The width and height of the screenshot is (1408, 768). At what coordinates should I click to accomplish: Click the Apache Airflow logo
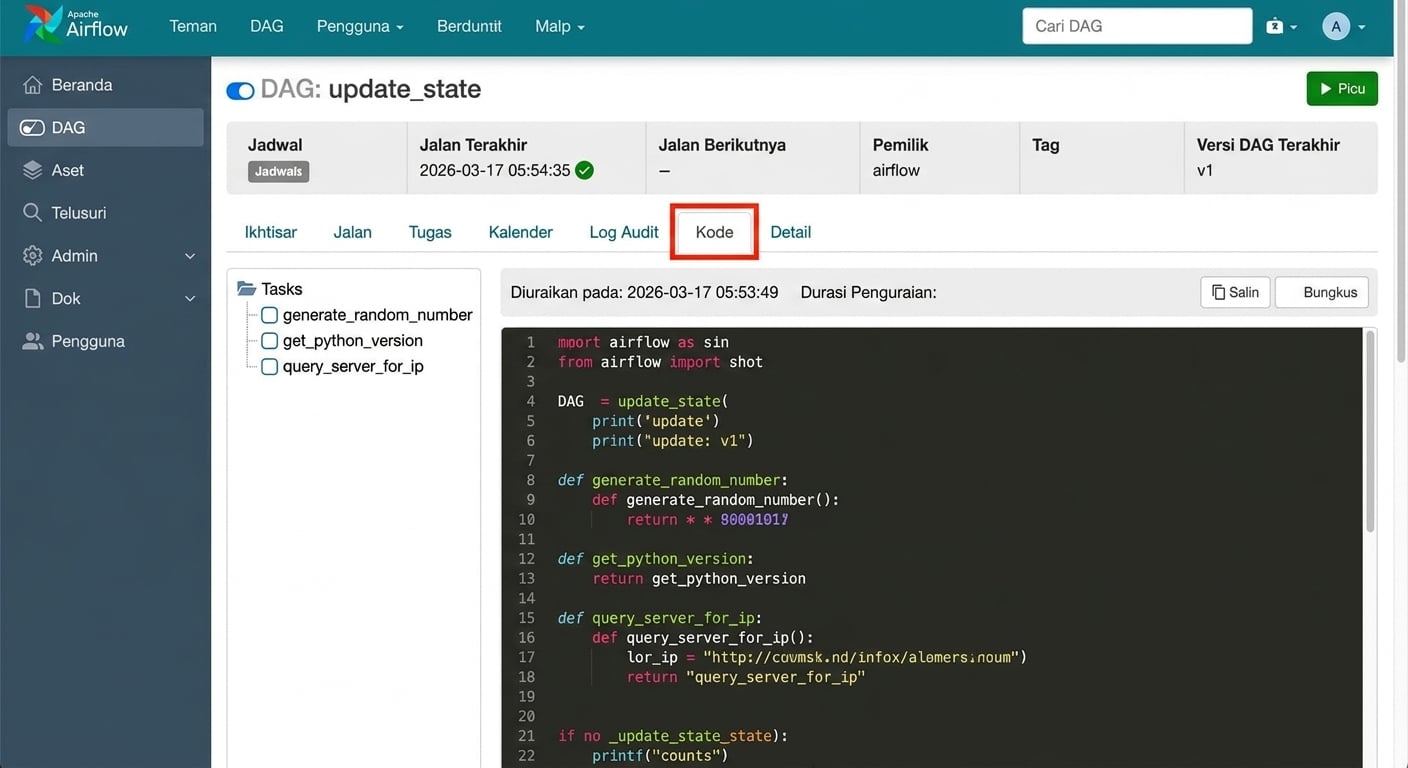click(x=77, y=25)
